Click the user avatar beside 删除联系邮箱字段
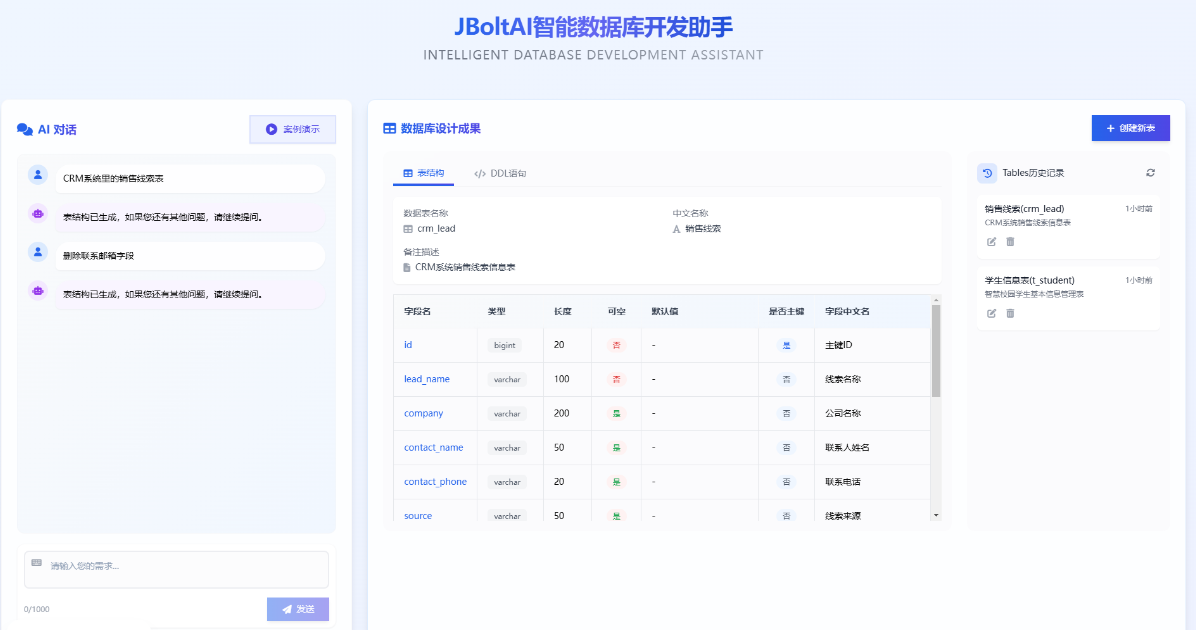Viewport: 1196px width, 630px height. click(x=37, y=252)
